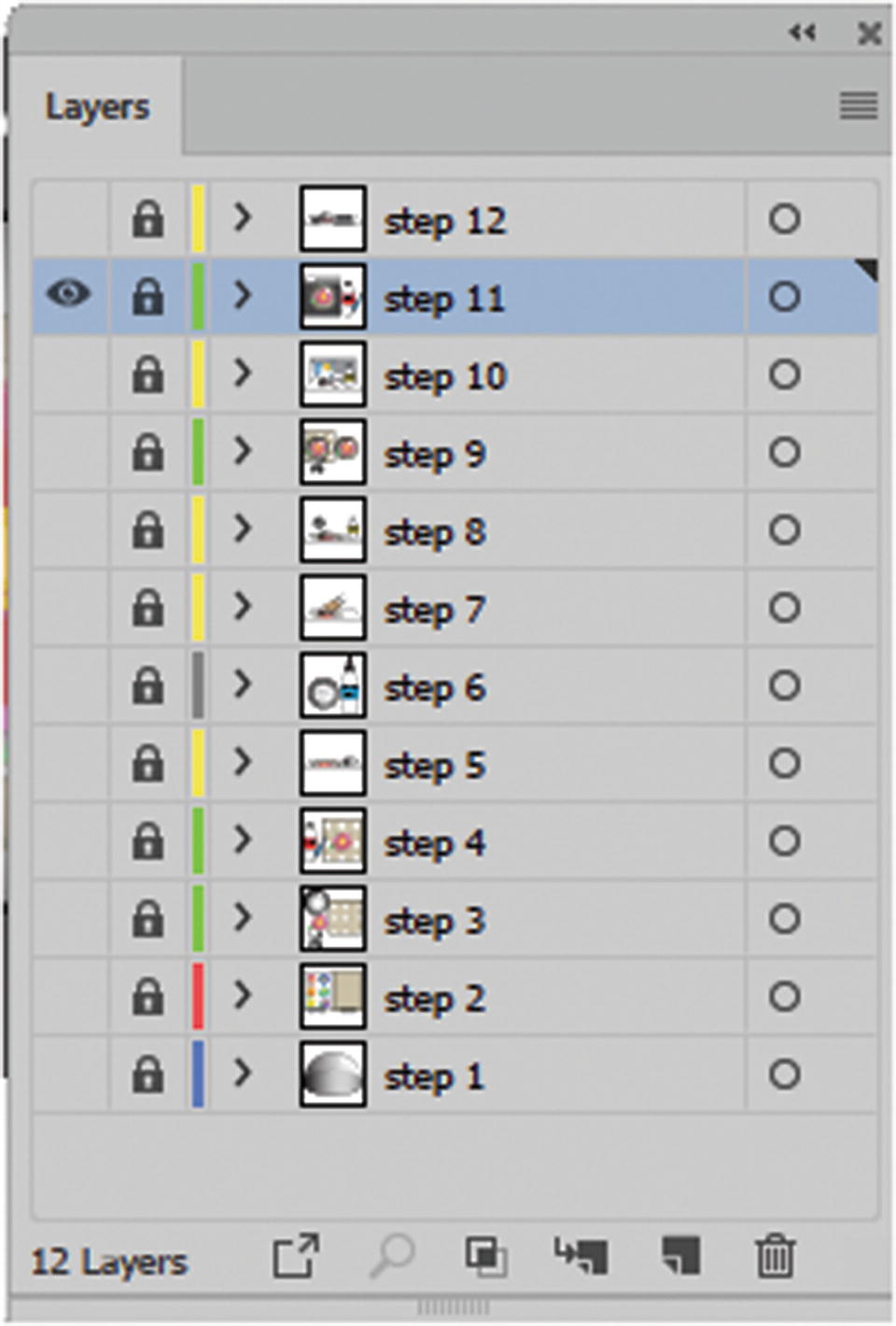Toggle the lock on step 6

(x=147, y=687)
